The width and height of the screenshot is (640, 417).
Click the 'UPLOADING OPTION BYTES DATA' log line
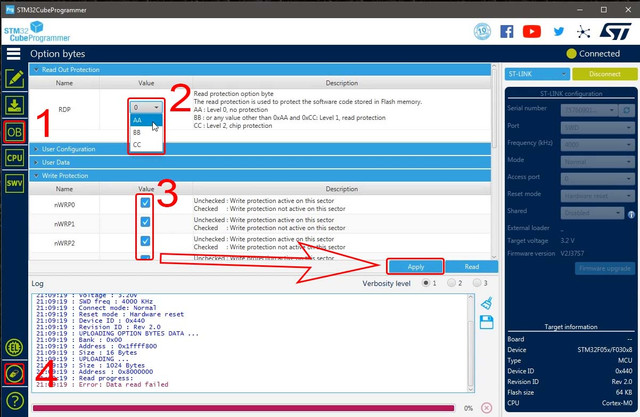coord(138,333)
